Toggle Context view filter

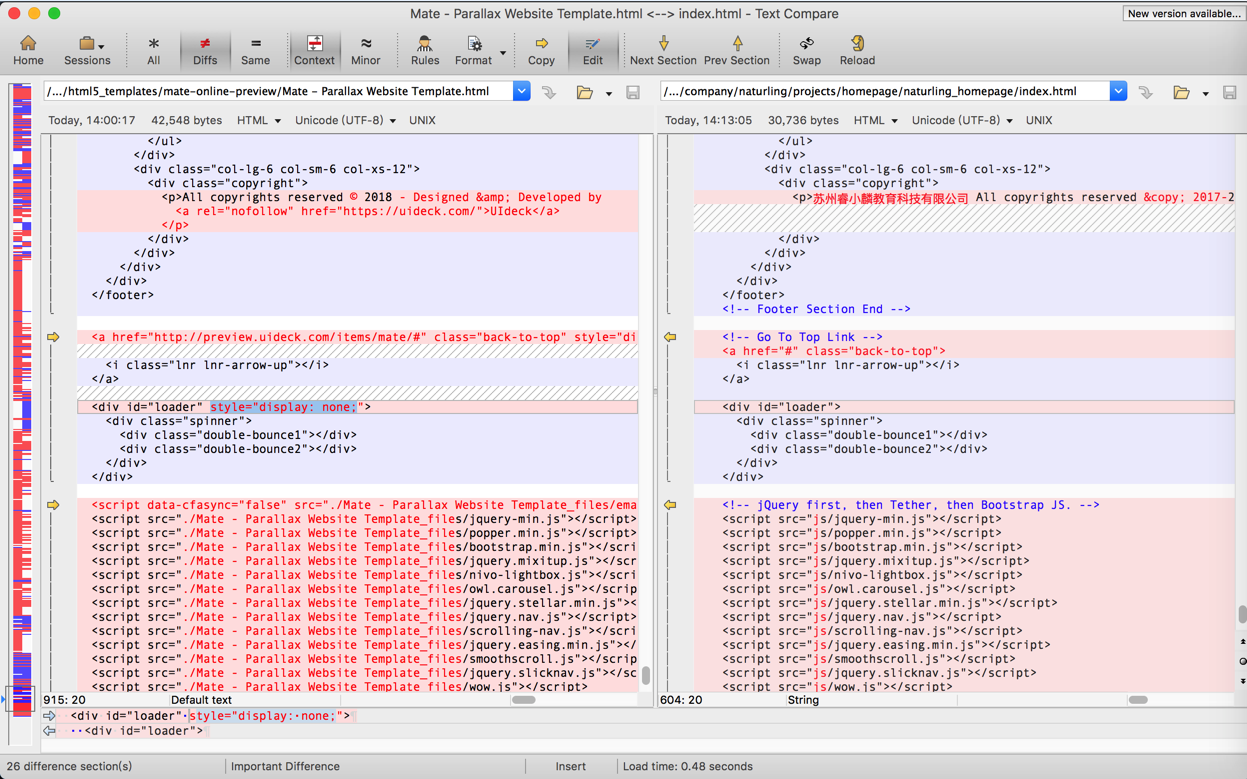[x=314, y=50]
